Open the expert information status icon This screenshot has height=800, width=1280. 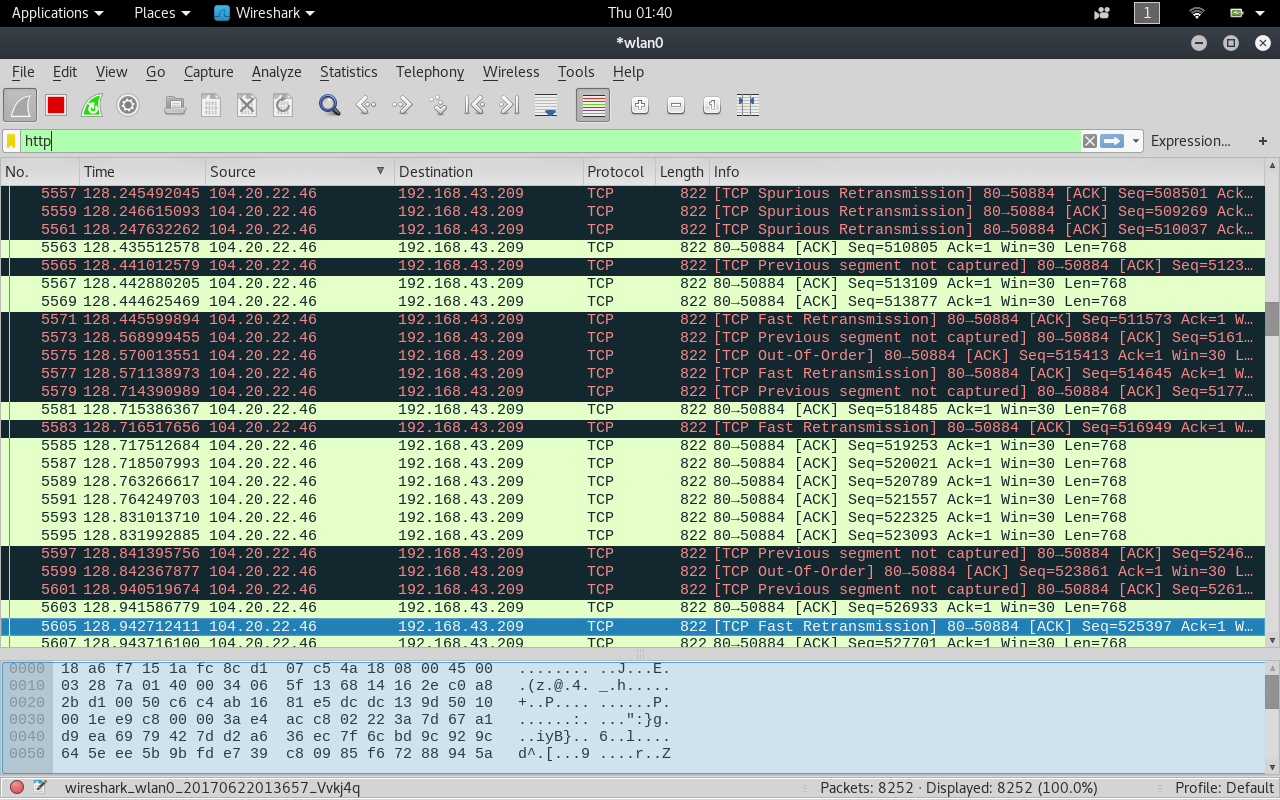17,788
